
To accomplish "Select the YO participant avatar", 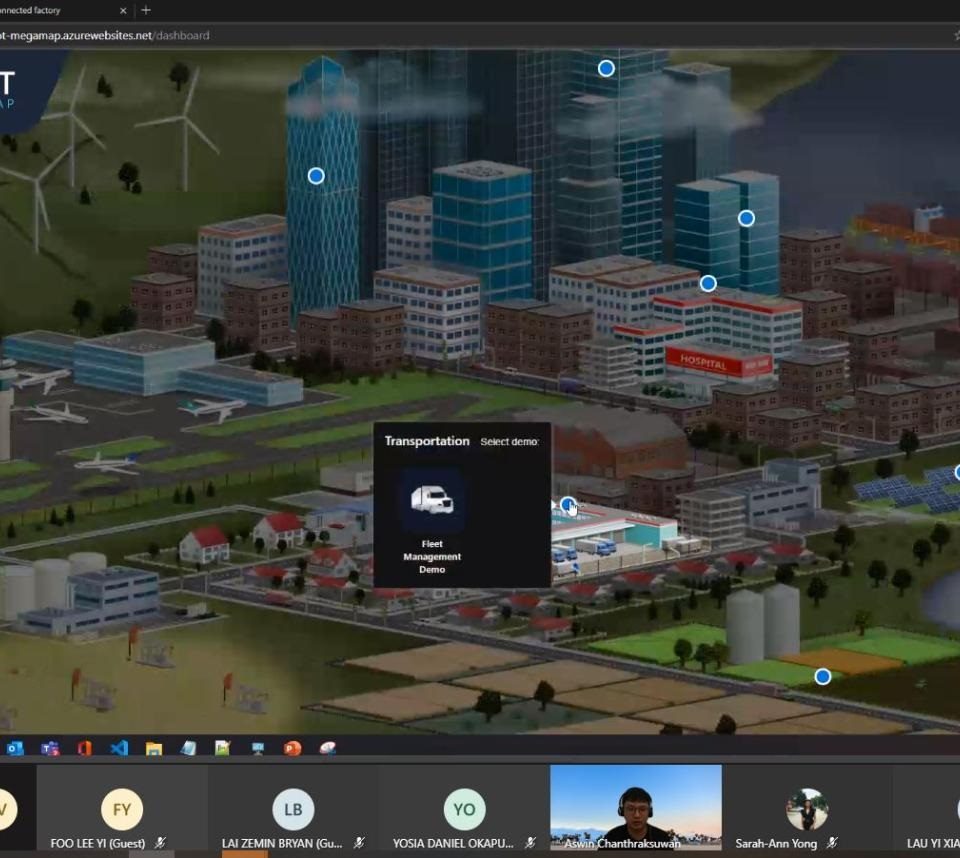I will click(465, 809).
